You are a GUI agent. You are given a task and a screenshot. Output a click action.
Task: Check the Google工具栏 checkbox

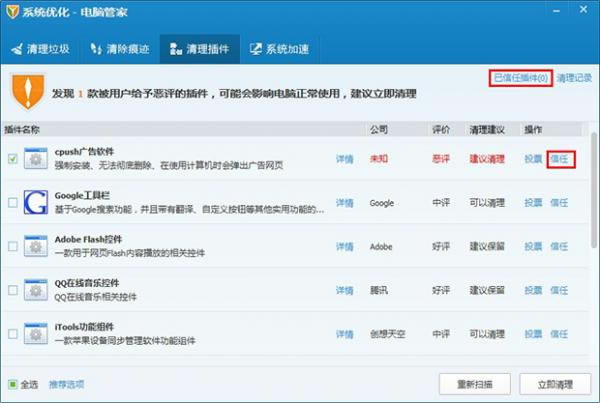coord(12,203)
